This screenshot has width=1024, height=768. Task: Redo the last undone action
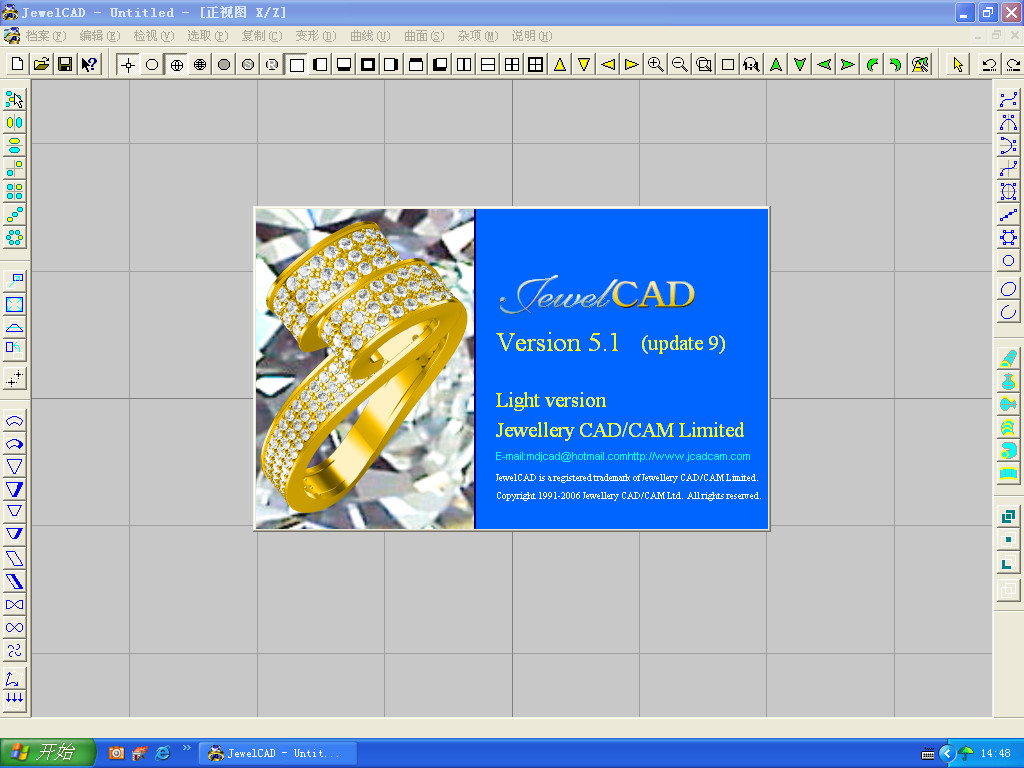pyautogui.click(x=1013, y=64)
